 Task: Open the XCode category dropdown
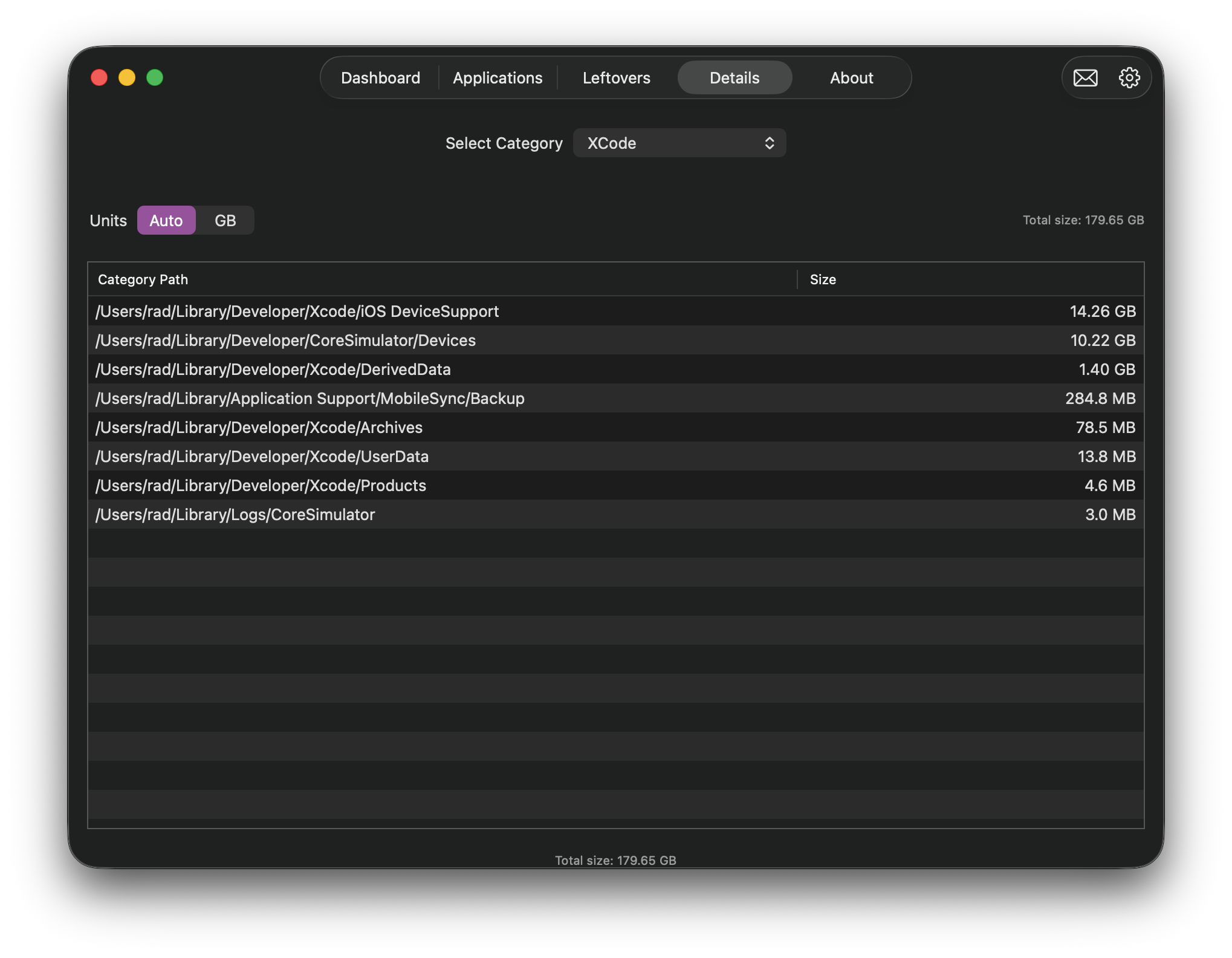click(x=679, y=143)
